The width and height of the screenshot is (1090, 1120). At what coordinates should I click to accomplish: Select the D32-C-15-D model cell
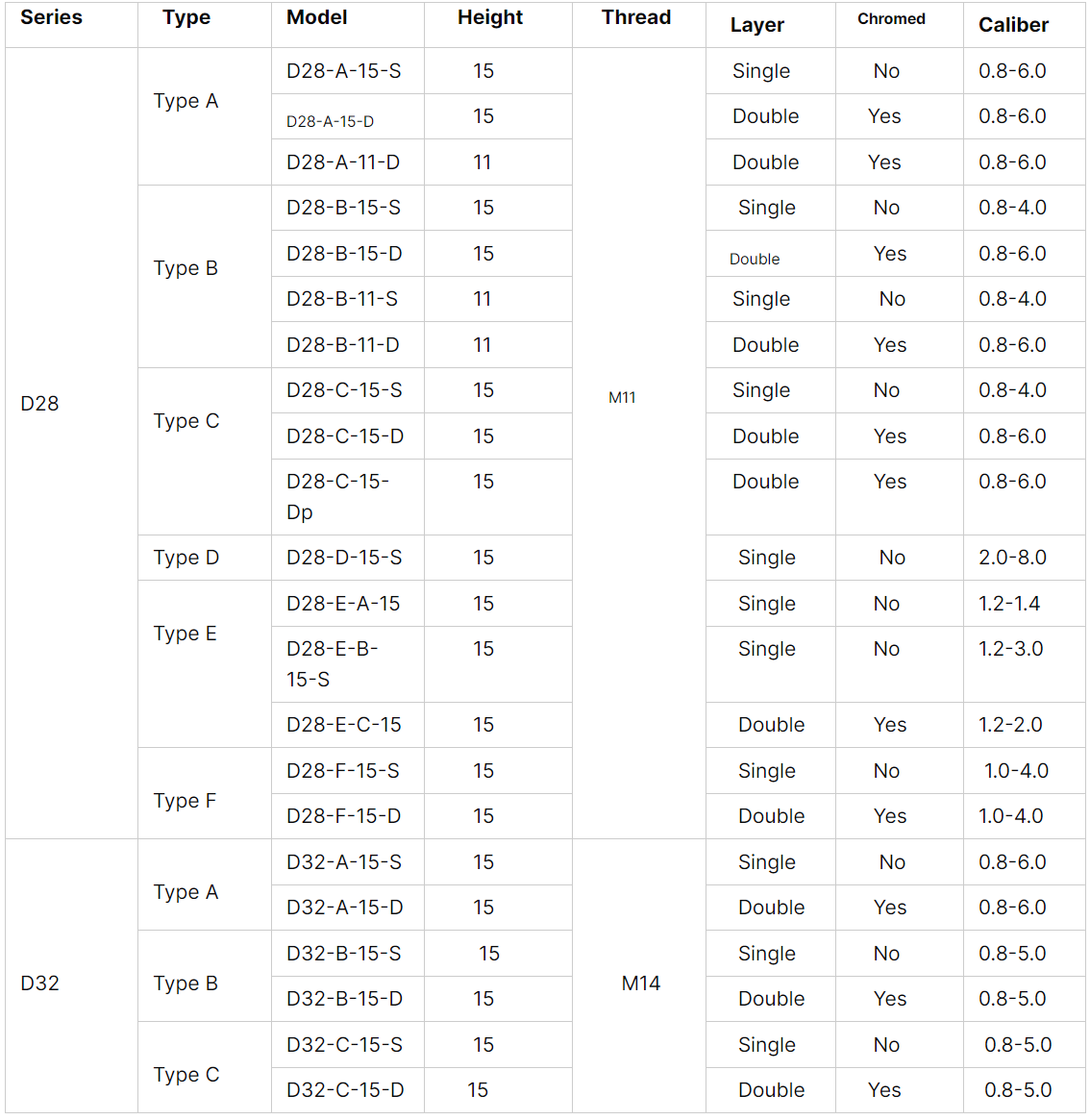tap(347, 1090)
